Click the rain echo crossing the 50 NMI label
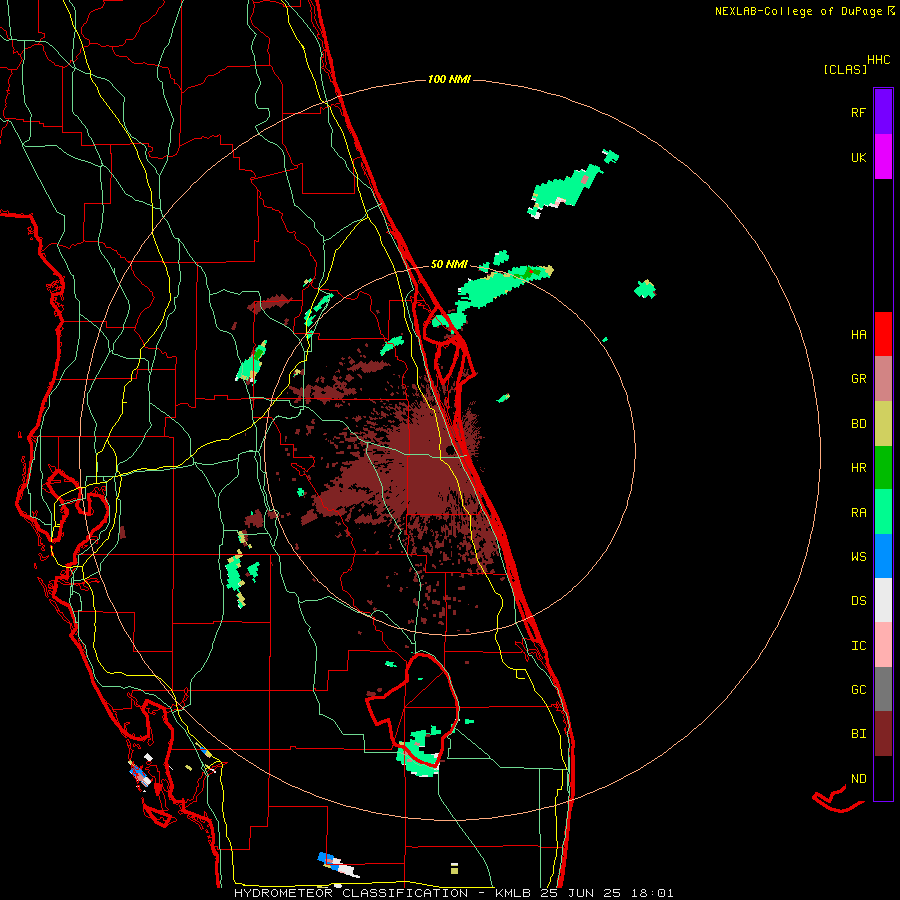900x900 pixels. tap(494, 287)
